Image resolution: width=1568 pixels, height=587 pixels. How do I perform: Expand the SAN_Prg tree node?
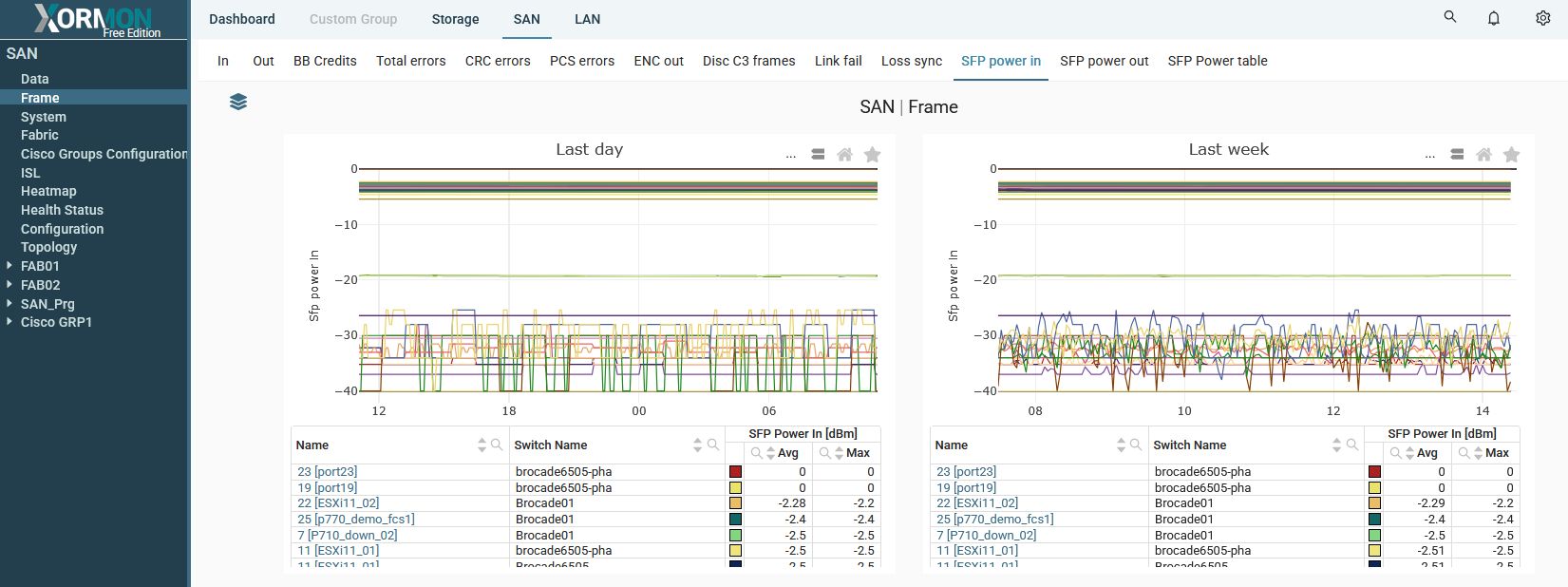9,303
